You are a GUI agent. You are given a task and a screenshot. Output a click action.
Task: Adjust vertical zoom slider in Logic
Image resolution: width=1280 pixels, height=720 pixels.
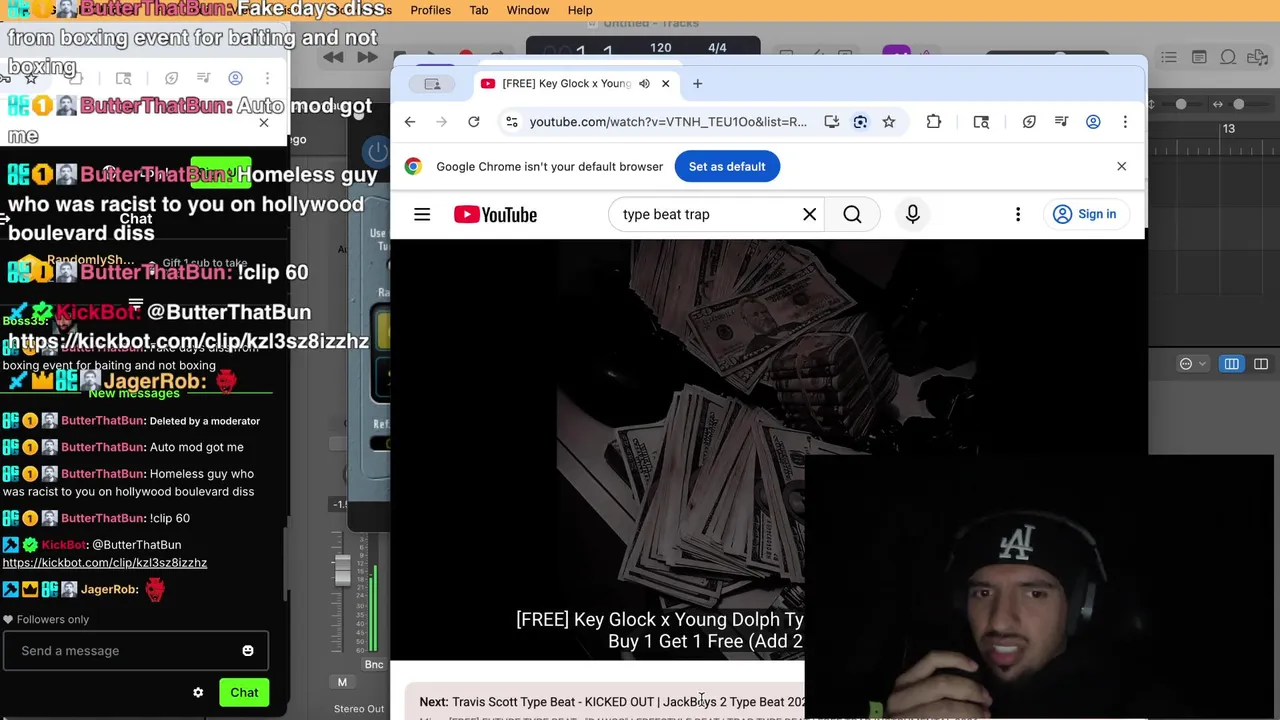(x=1181, y=104)
